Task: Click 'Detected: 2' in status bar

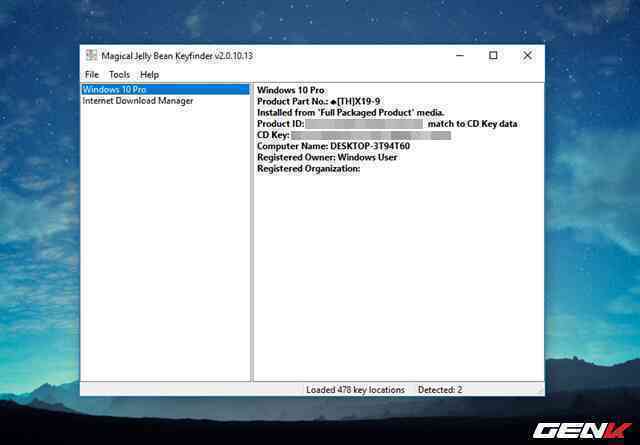Action: [440, 390]
